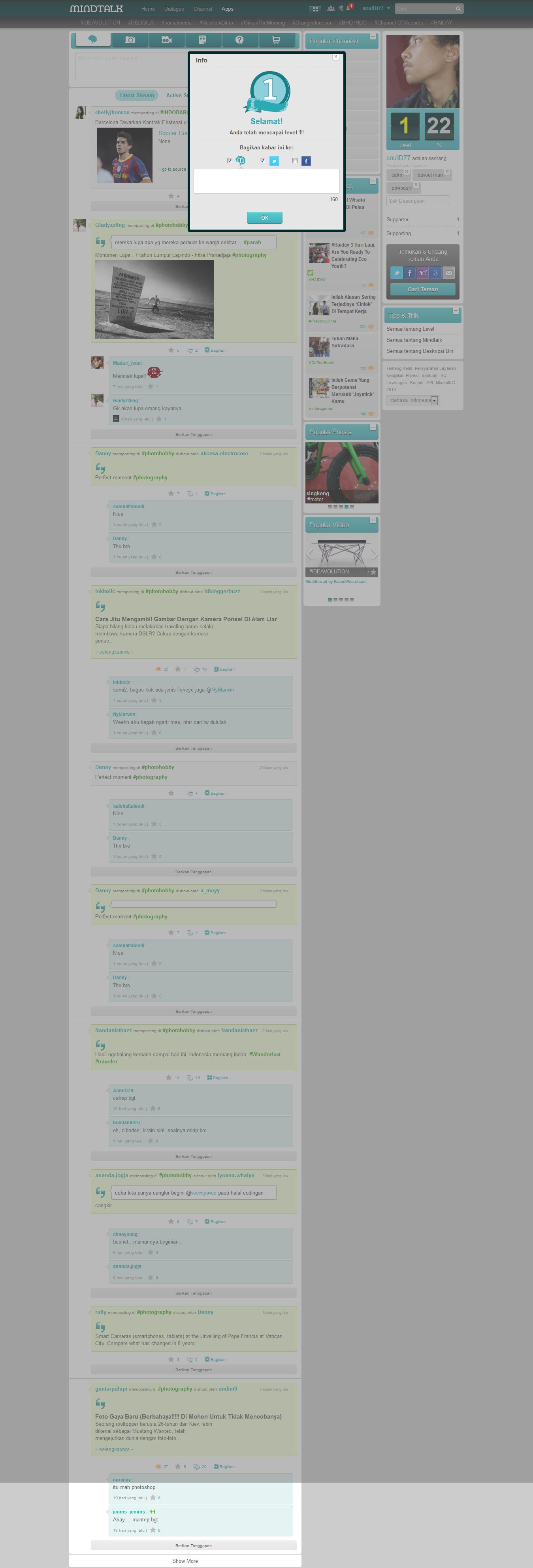The width and height of the screenshot is (533, 1568).
Task: Show previous popular video with left arrow
Action: (x=310, y=554)
